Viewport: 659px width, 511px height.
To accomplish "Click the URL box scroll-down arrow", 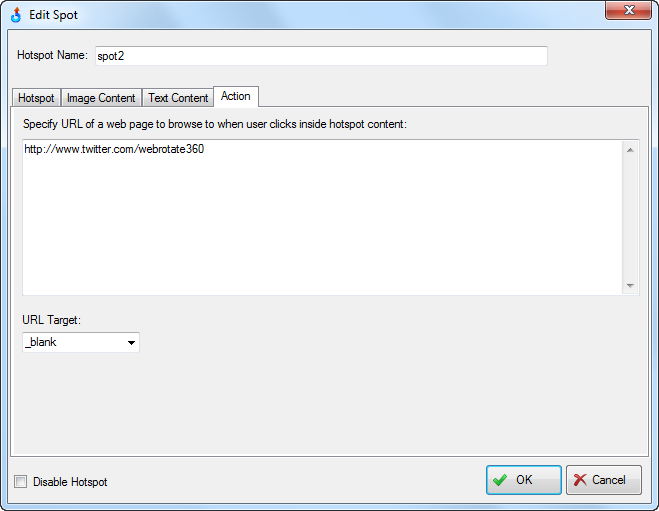I will pyautogui.click(x=630, y=285).
